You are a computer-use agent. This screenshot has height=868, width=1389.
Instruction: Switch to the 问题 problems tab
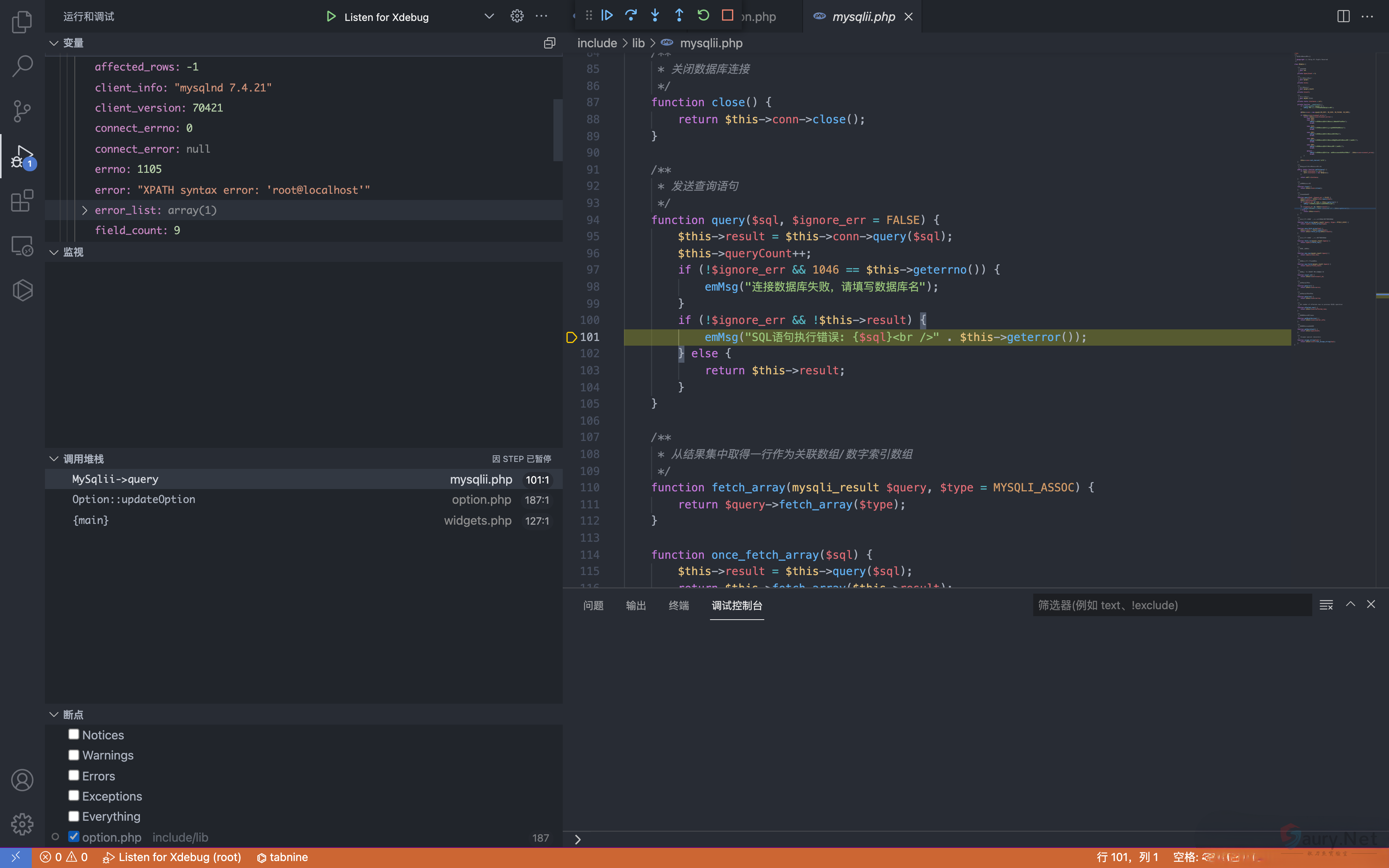(x=593, y=605)
